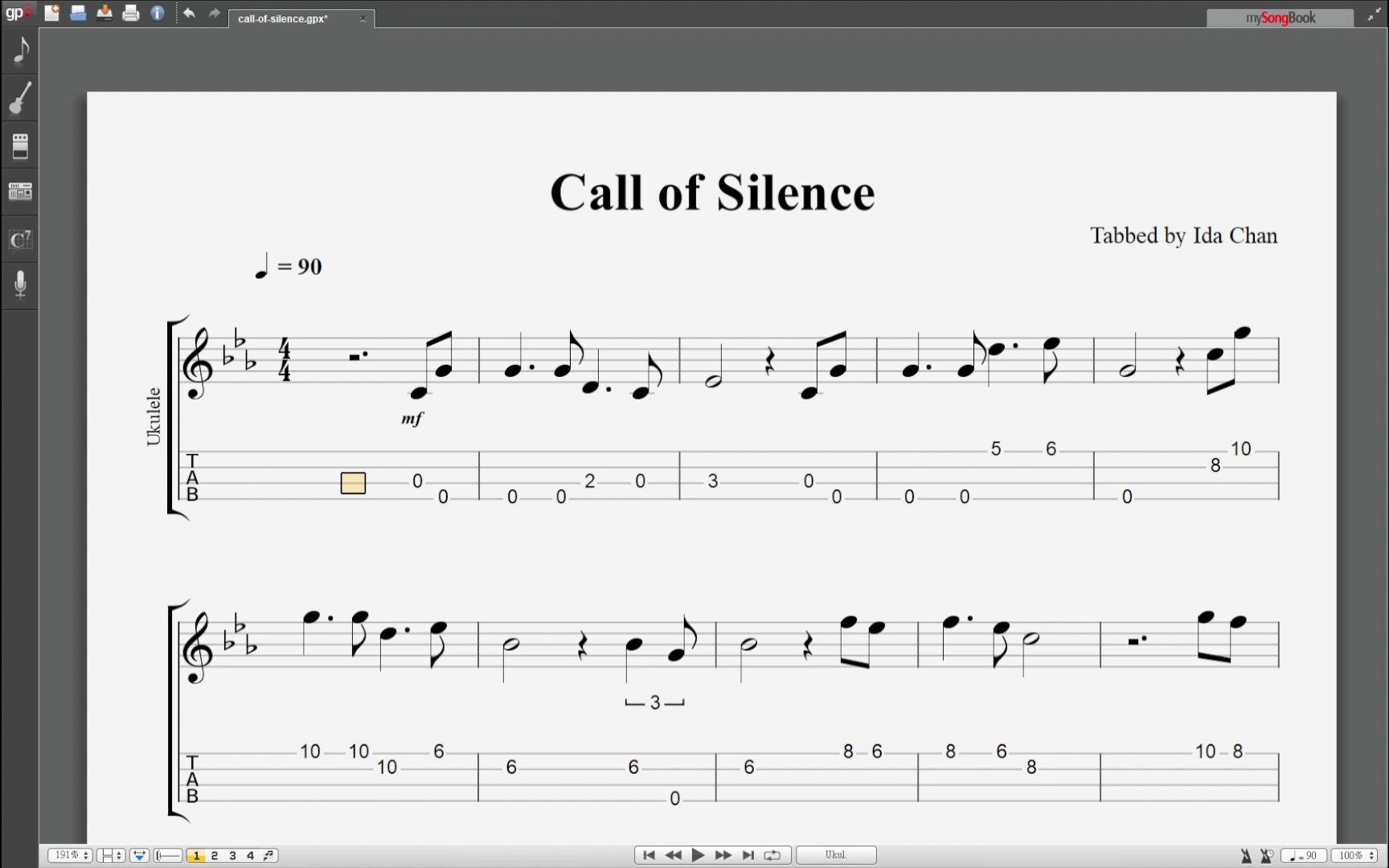Print the Call of Silence score
The height and width of the screenshot is (868, 1389).
click(131, 13)
